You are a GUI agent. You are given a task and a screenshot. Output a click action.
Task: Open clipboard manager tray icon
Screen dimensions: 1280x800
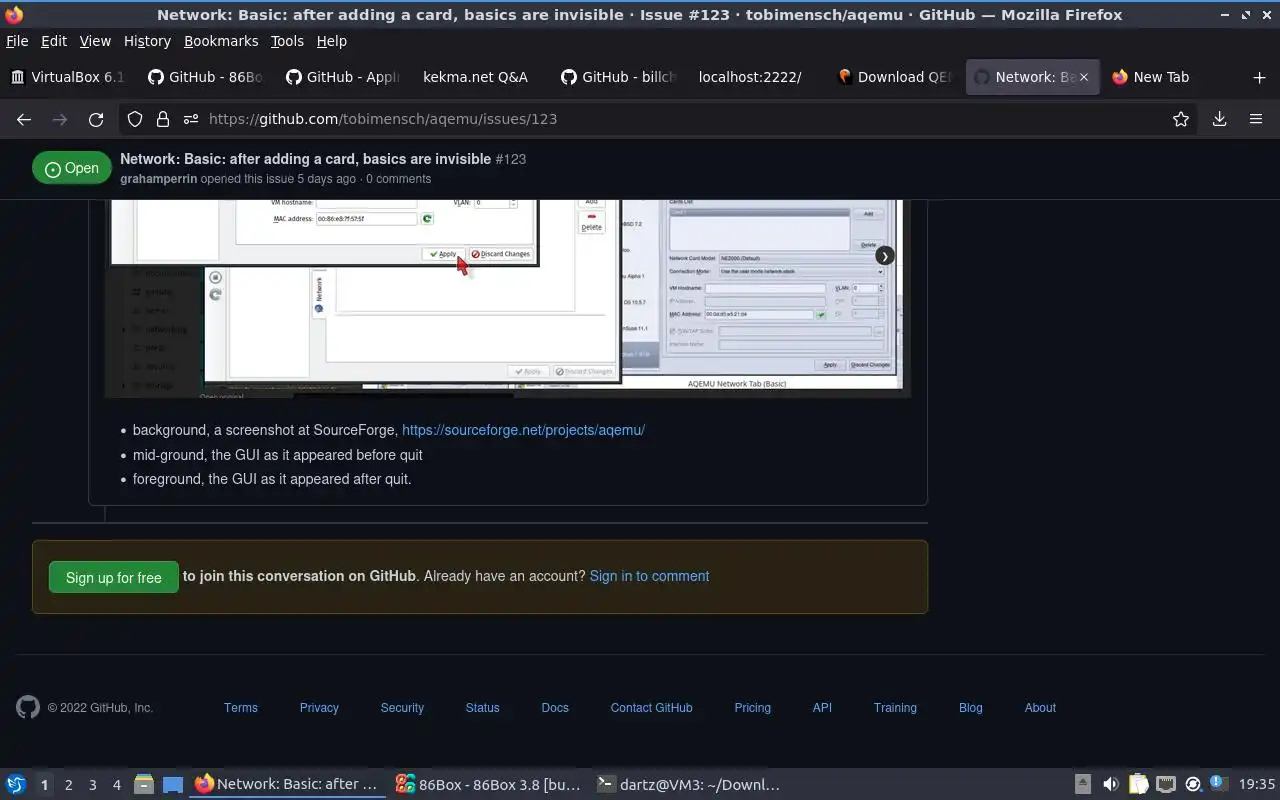(x=1138, y=784)
